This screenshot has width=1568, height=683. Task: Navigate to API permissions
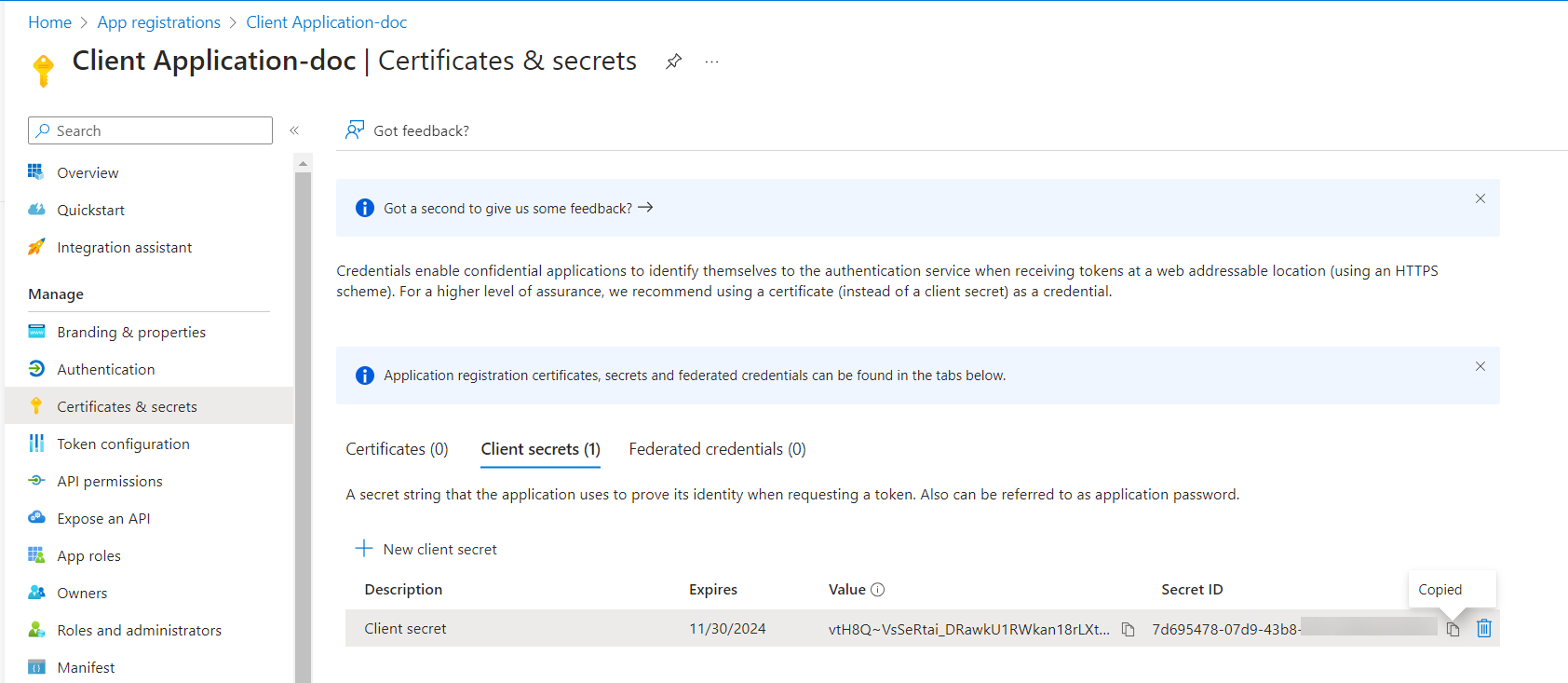(109, 481)
